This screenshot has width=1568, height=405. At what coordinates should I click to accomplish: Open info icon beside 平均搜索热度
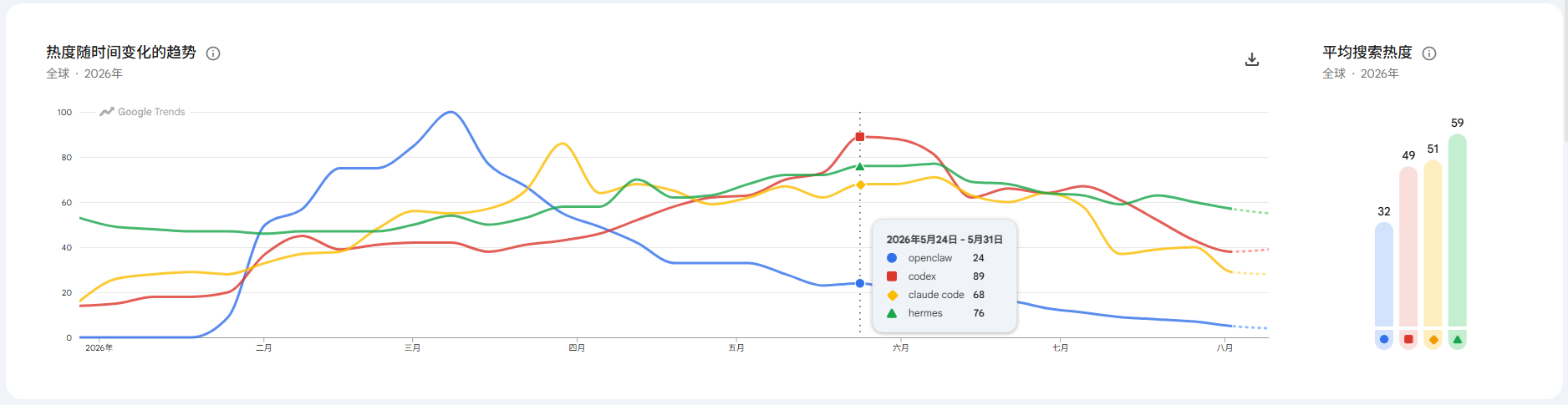1429,53
